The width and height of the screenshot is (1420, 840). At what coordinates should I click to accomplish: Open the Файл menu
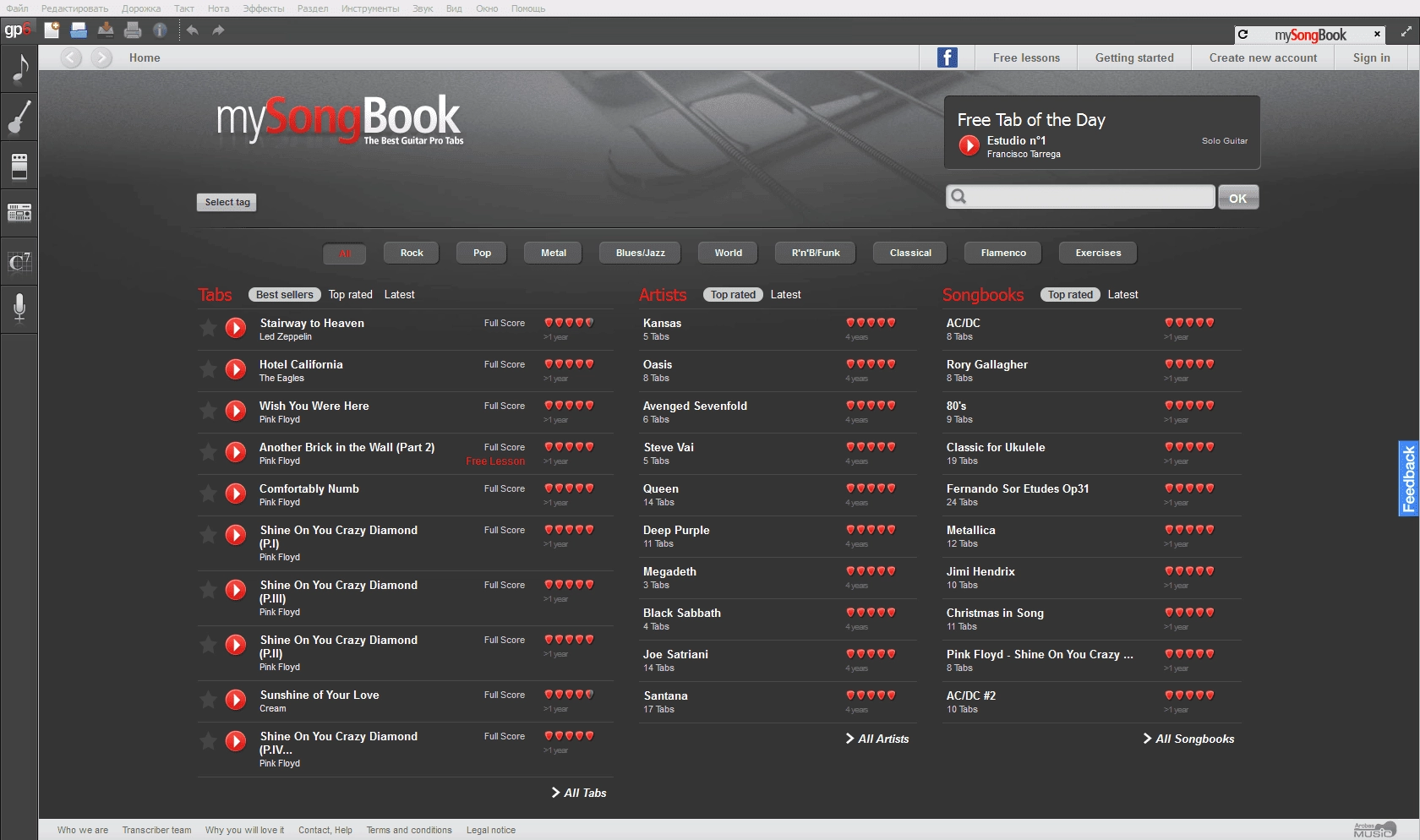[17, 8]
